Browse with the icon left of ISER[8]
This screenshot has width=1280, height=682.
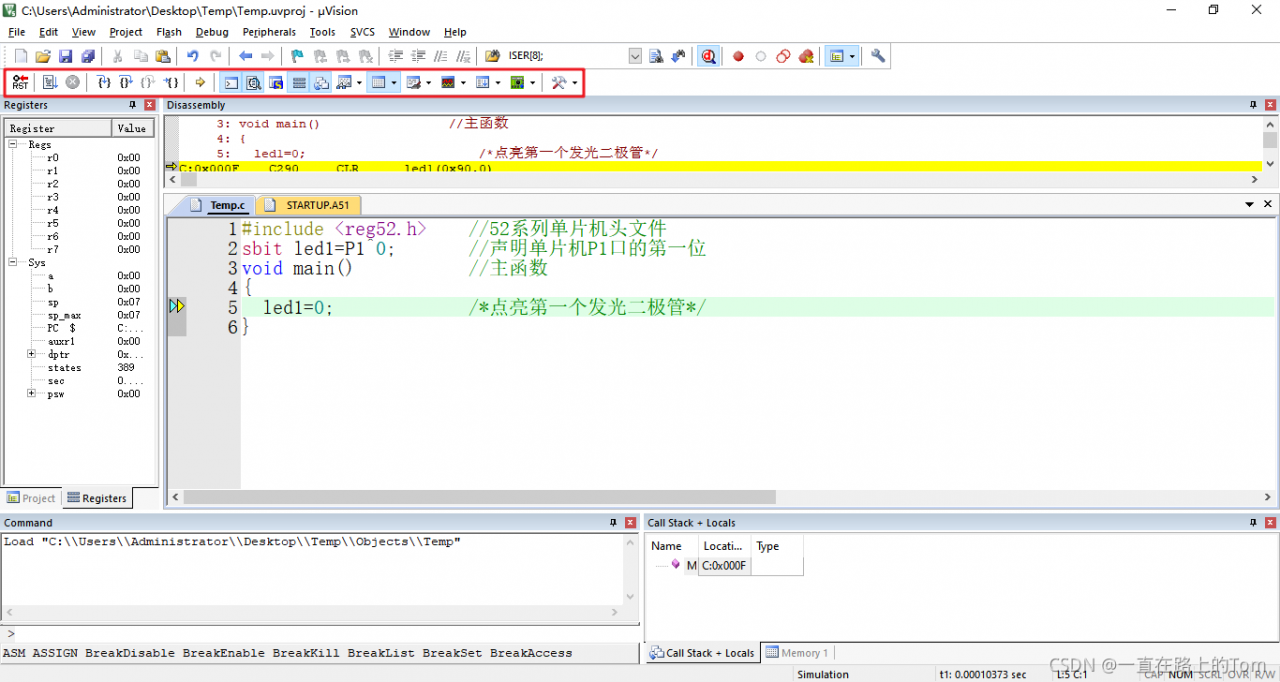click(492, 56)
